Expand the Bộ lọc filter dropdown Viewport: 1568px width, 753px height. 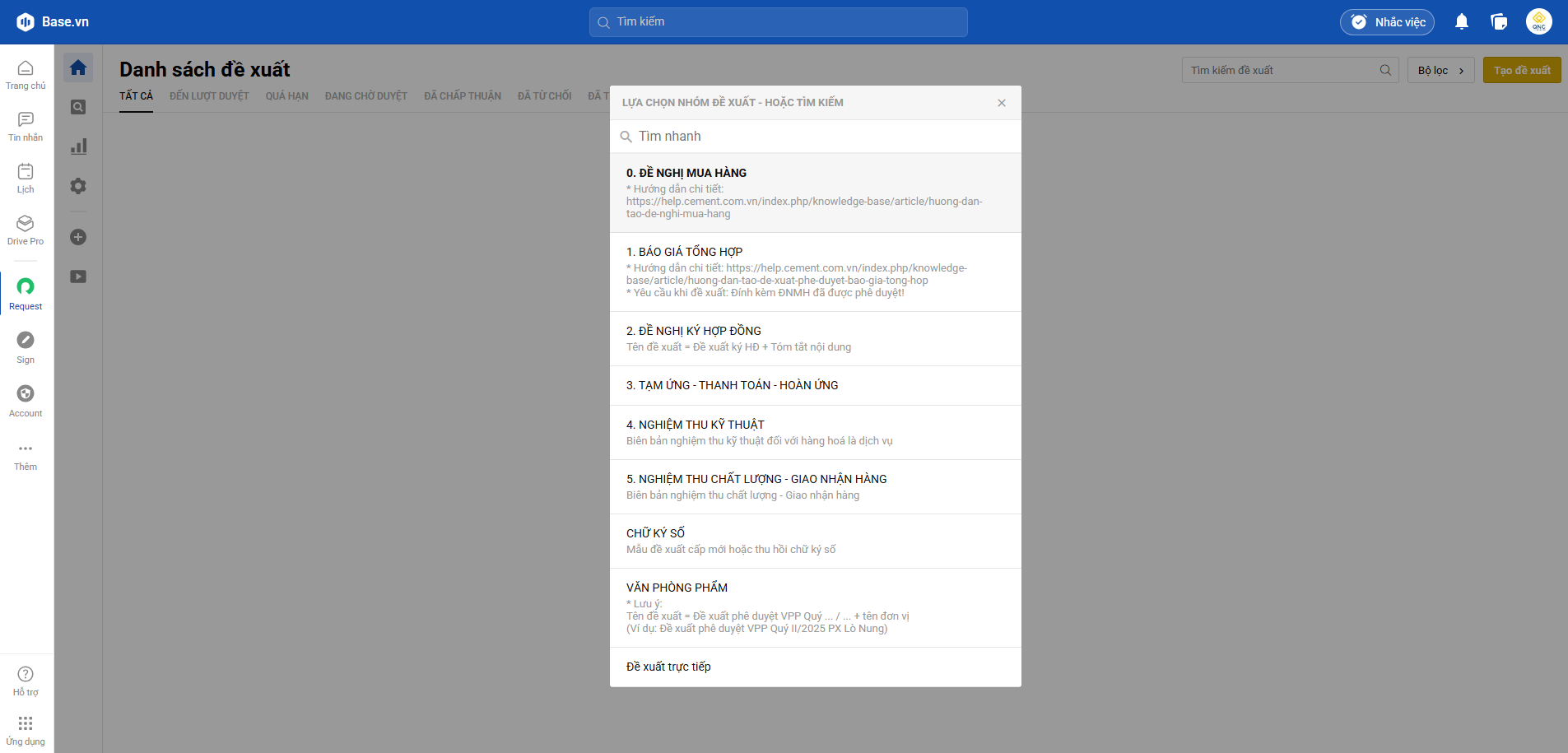(1440, 71)
